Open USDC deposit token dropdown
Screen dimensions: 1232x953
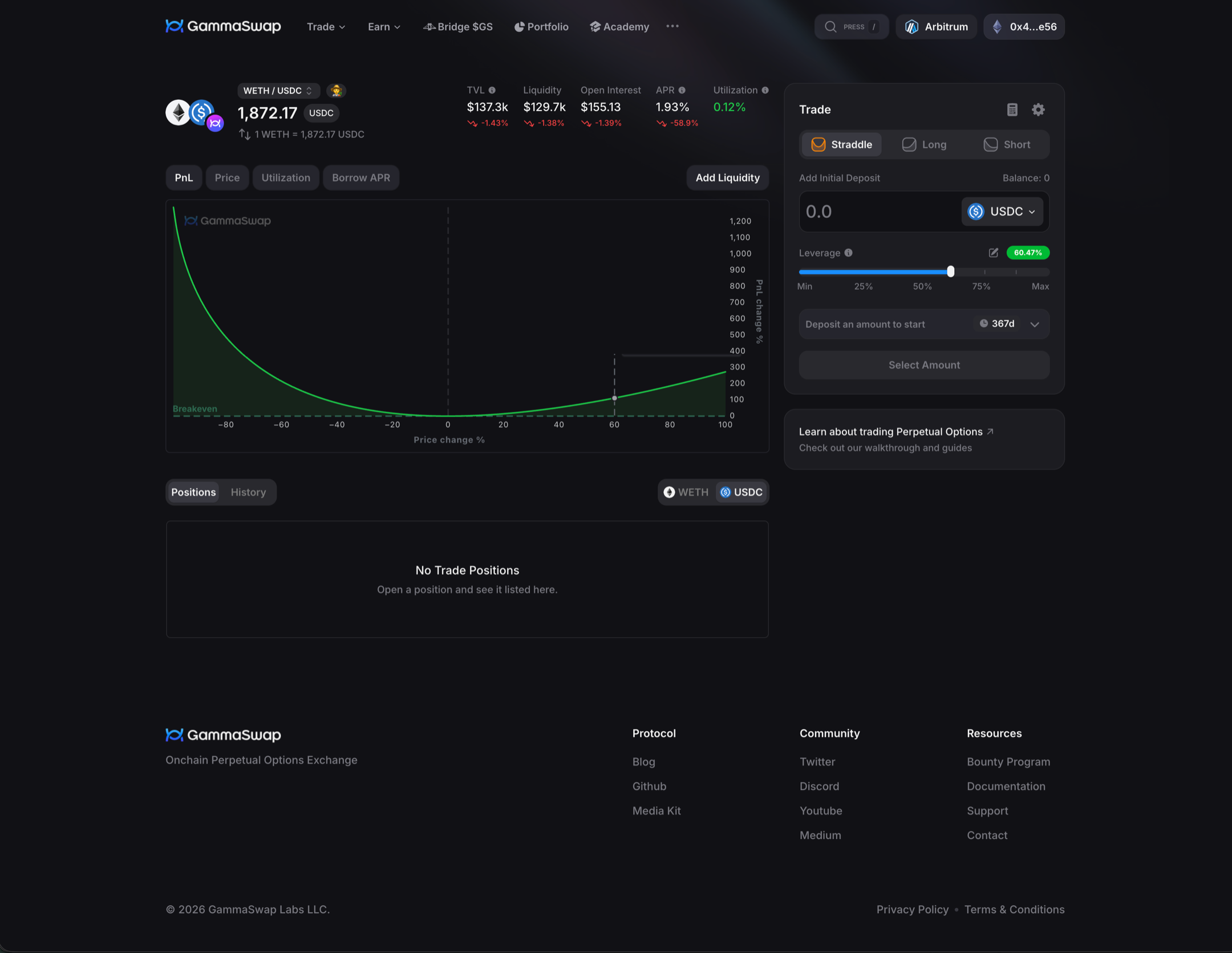(x=1002, y=212)
